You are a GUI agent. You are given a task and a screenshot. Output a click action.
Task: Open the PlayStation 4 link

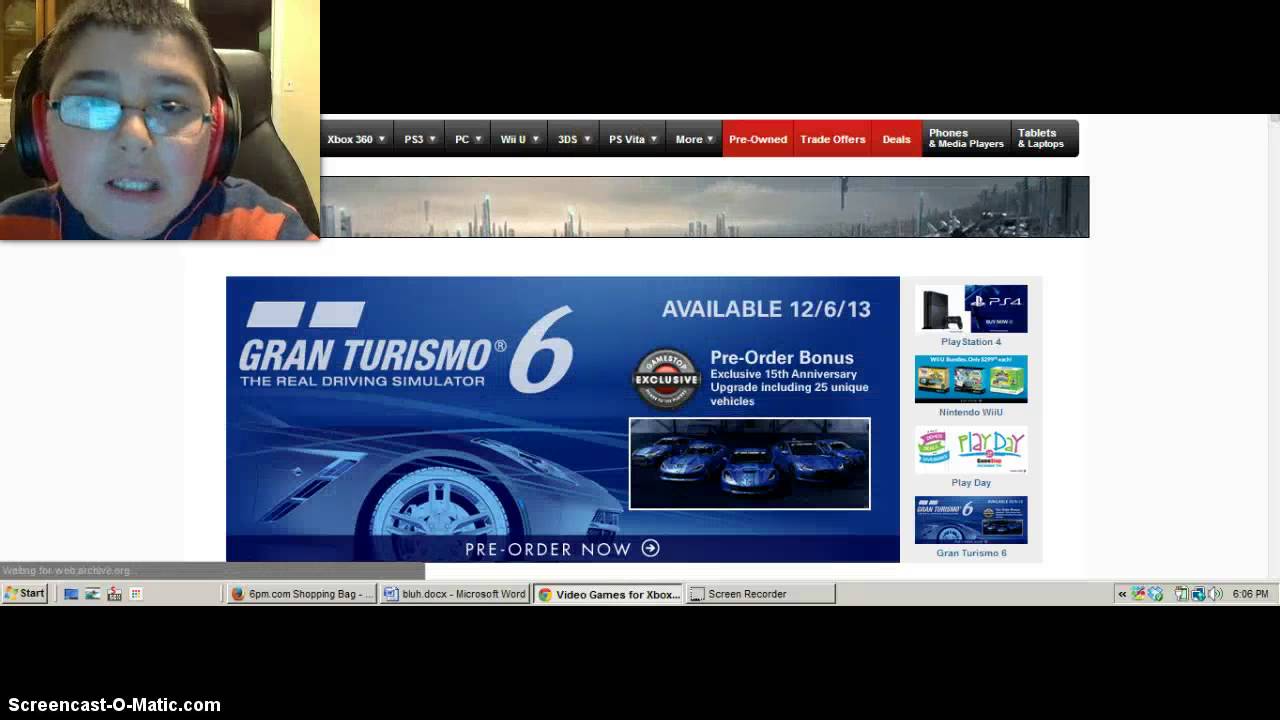971,342
